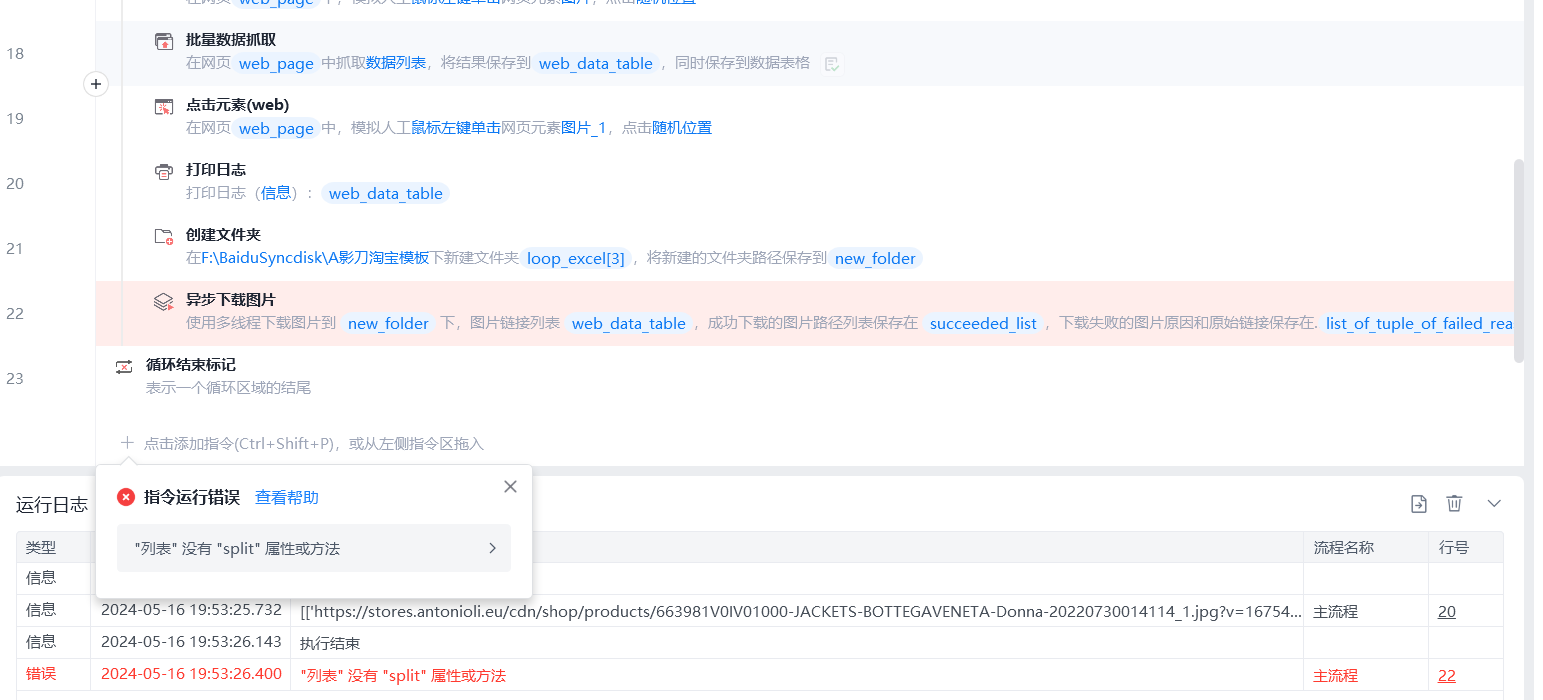This screenshot has width=1543, height=700.
Task: Open the 查看帮助 link
Action: [287, 497]
